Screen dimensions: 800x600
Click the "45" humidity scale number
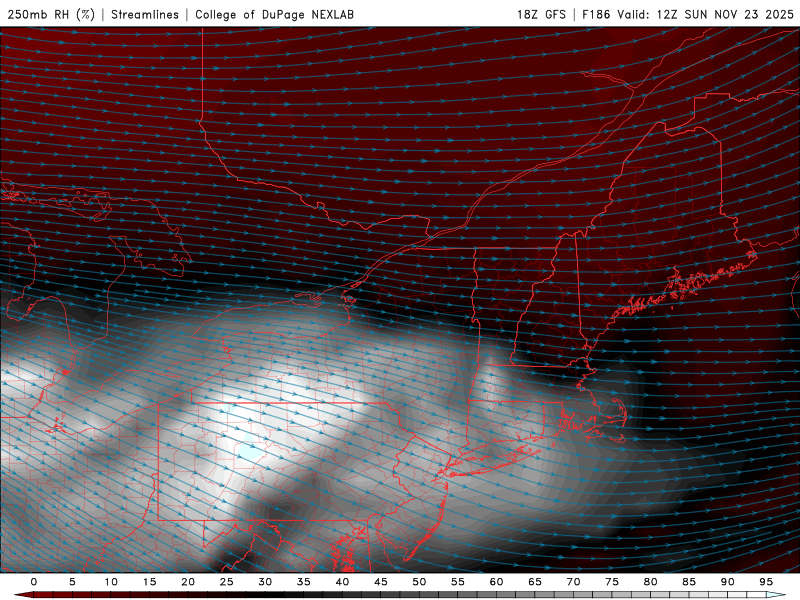click(381, 582)
